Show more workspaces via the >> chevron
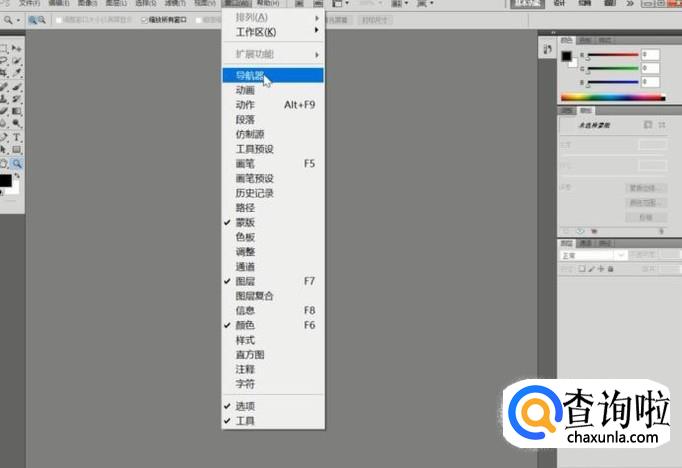The width and height of the screenshot is (682, 468). click(630, 3)
